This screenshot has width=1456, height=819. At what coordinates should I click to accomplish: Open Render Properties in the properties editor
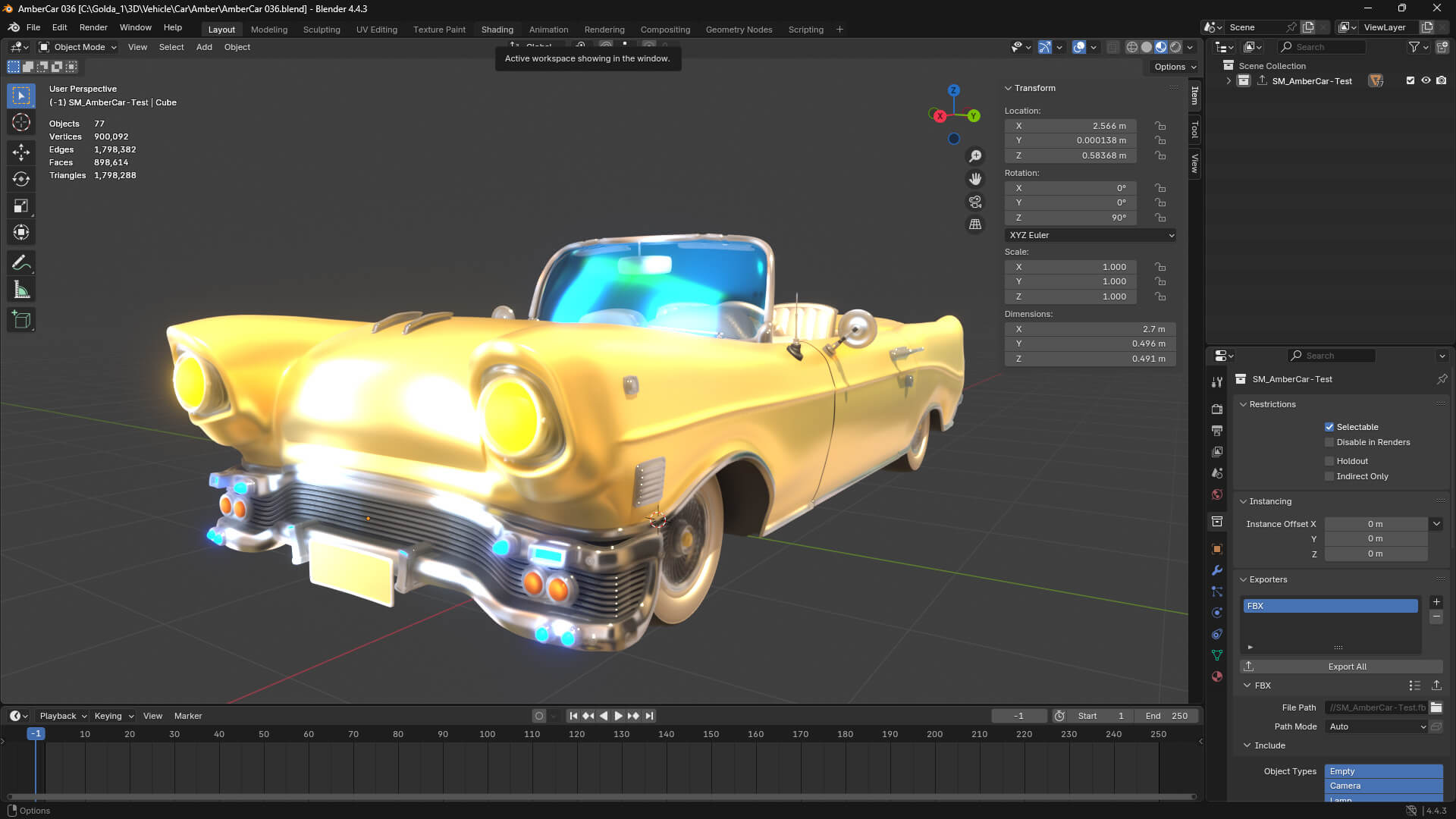[x=1217, y=409]
